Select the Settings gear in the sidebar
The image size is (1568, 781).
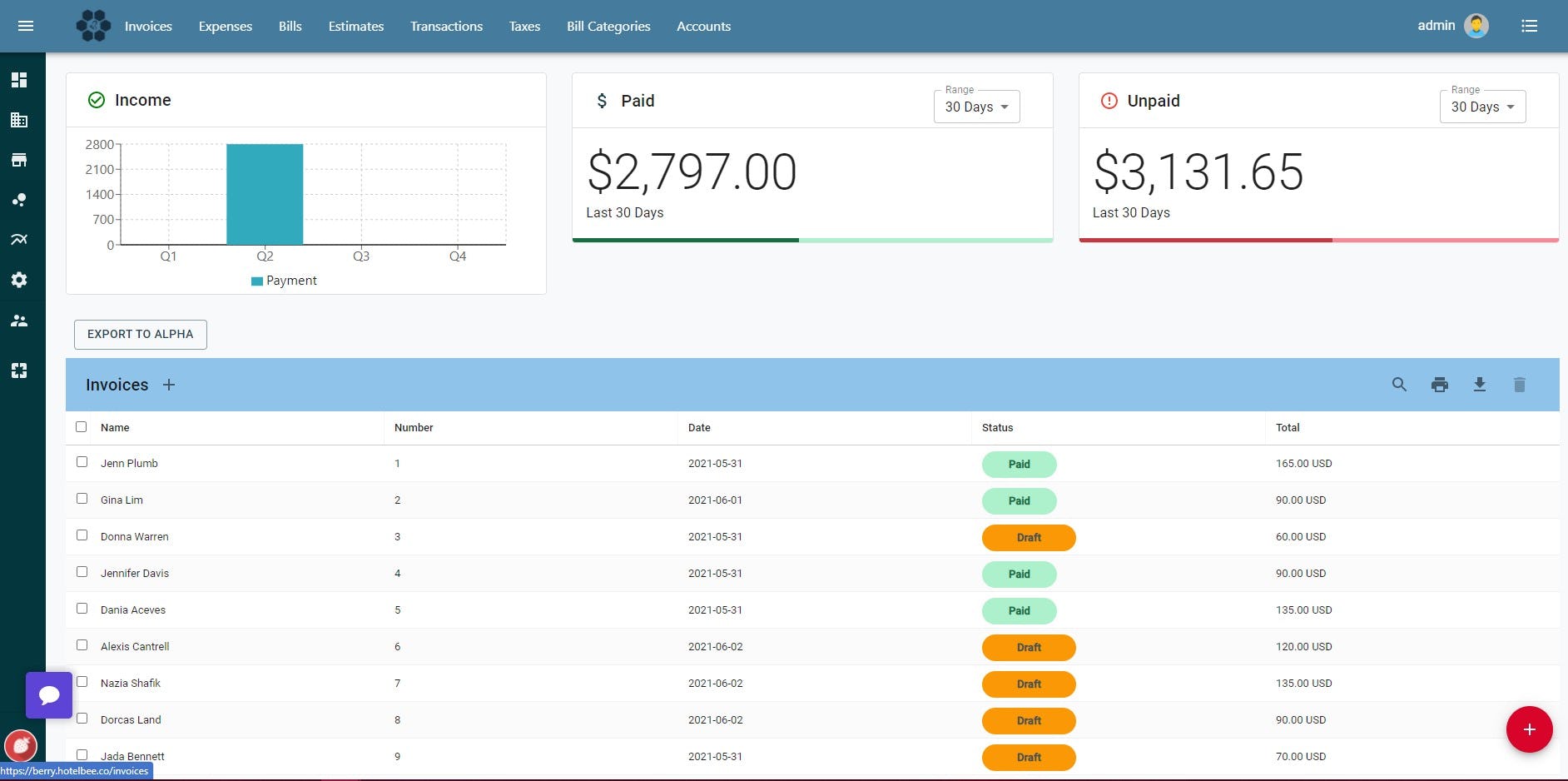coord(18,279)
